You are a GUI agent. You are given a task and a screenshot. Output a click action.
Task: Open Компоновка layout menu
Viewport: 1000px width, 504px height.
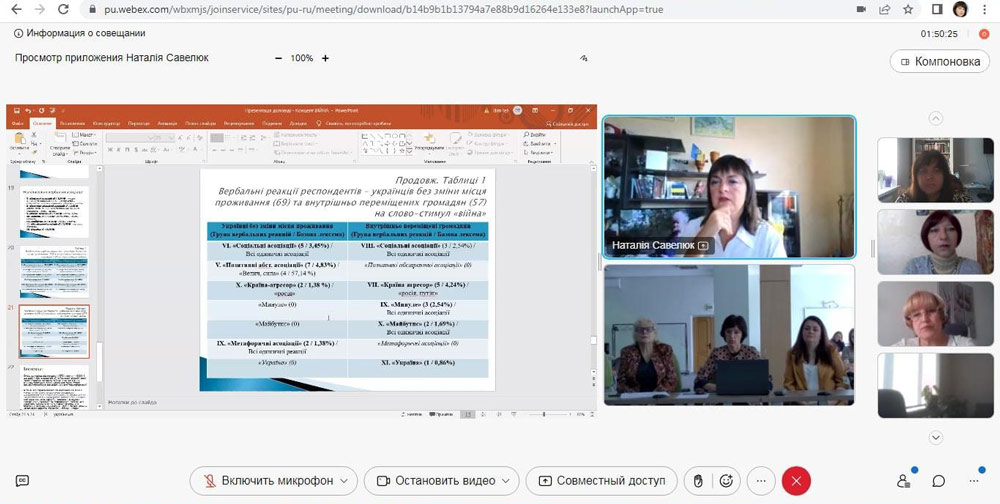(938, 61)
